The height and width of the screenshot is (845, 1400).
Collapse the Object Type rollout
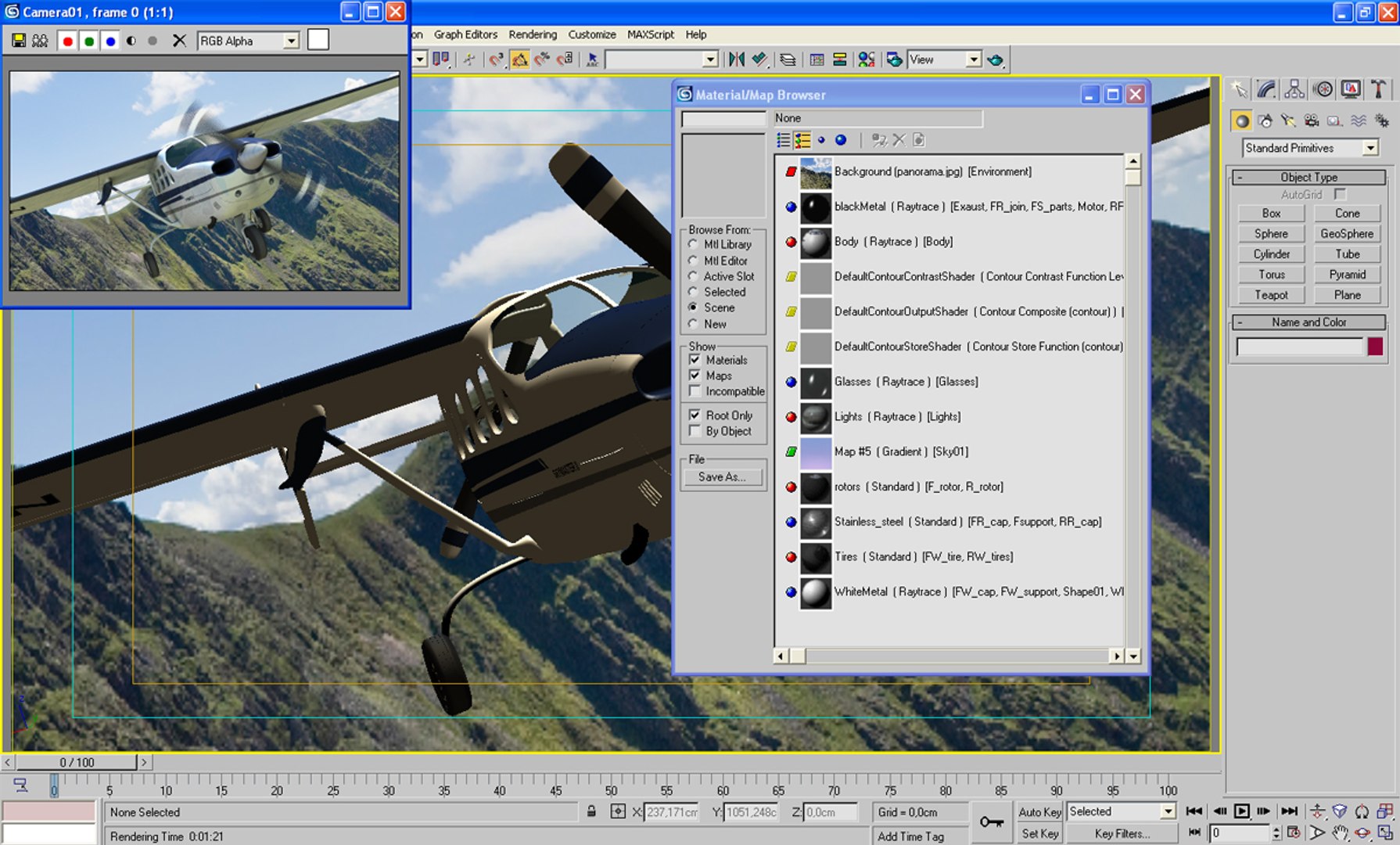point(1308,178)
